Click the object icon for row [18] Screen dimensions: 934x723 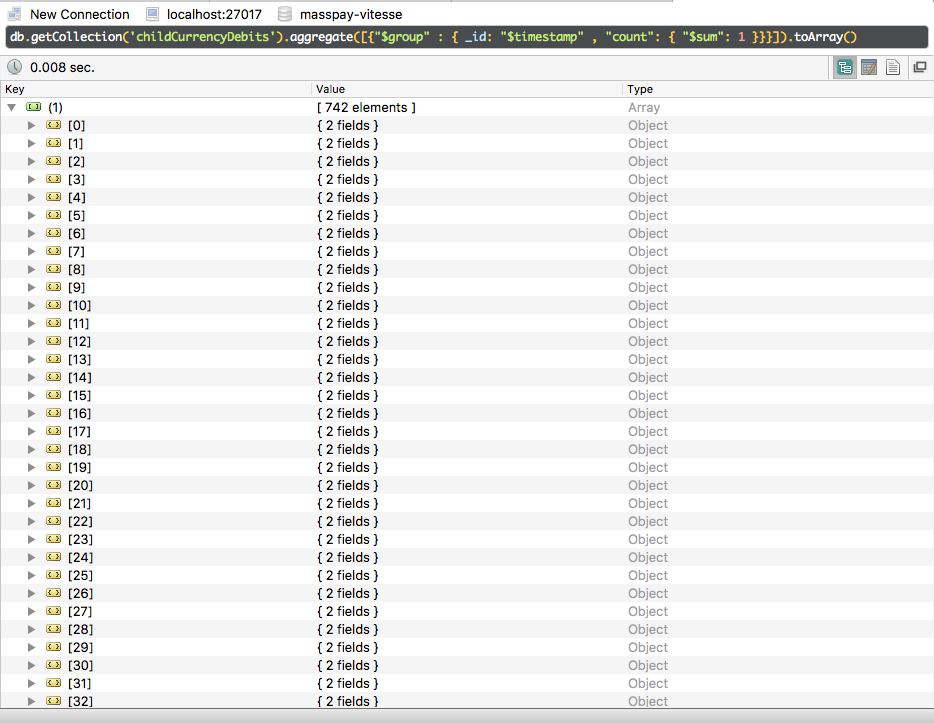[54, 449]
